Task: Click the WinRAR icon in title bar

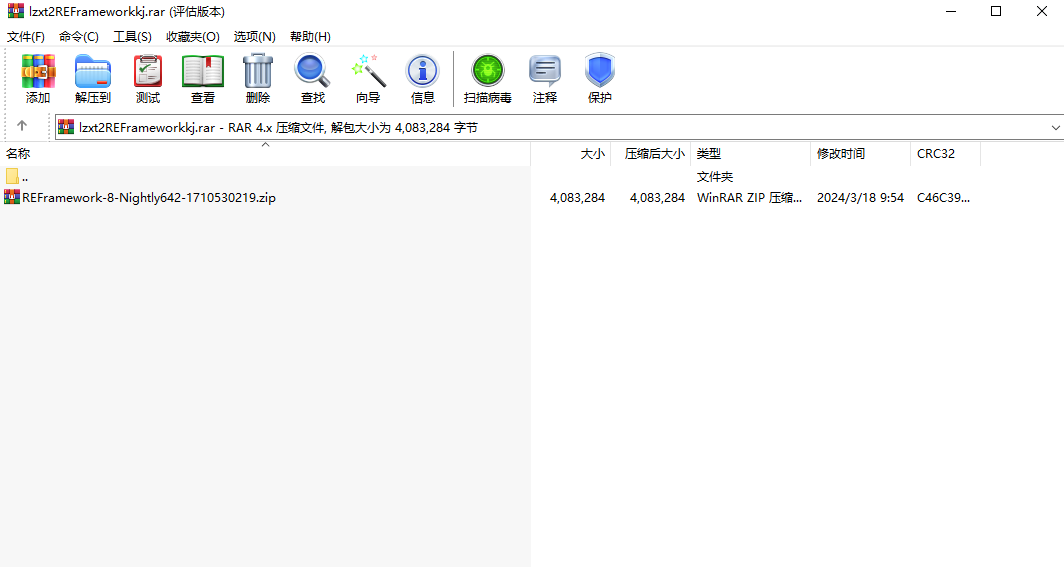Action: pyautogui.click(x=16, y=11)
